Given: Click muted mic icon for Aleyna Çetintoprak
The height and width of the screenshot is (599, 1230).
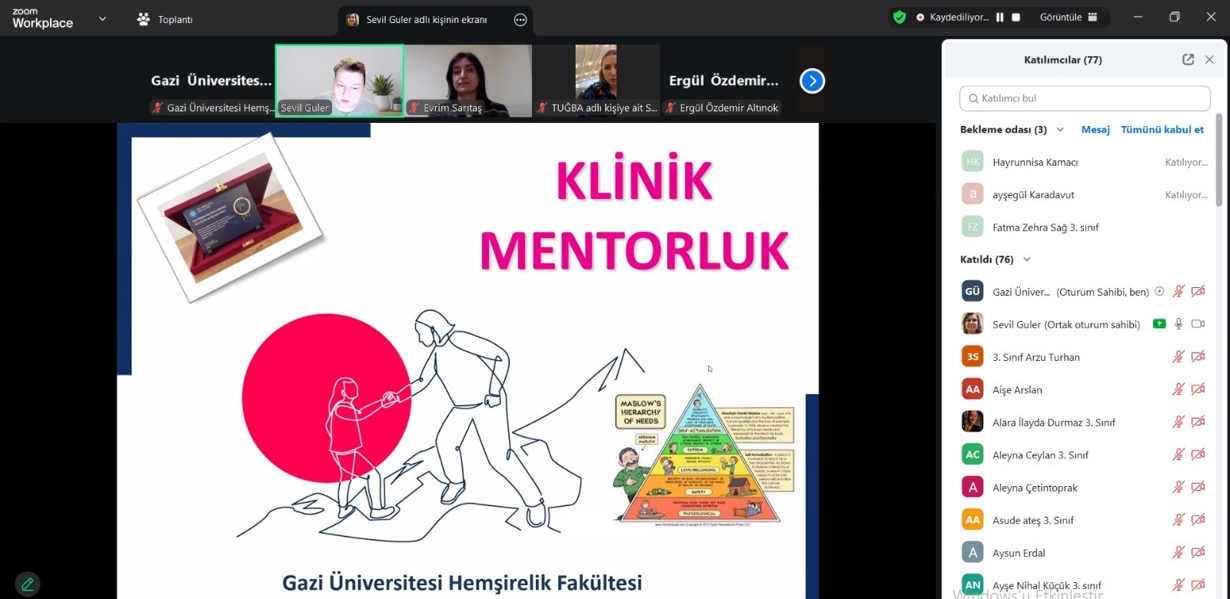Looking at the screenshot, I should point(1178,487).
